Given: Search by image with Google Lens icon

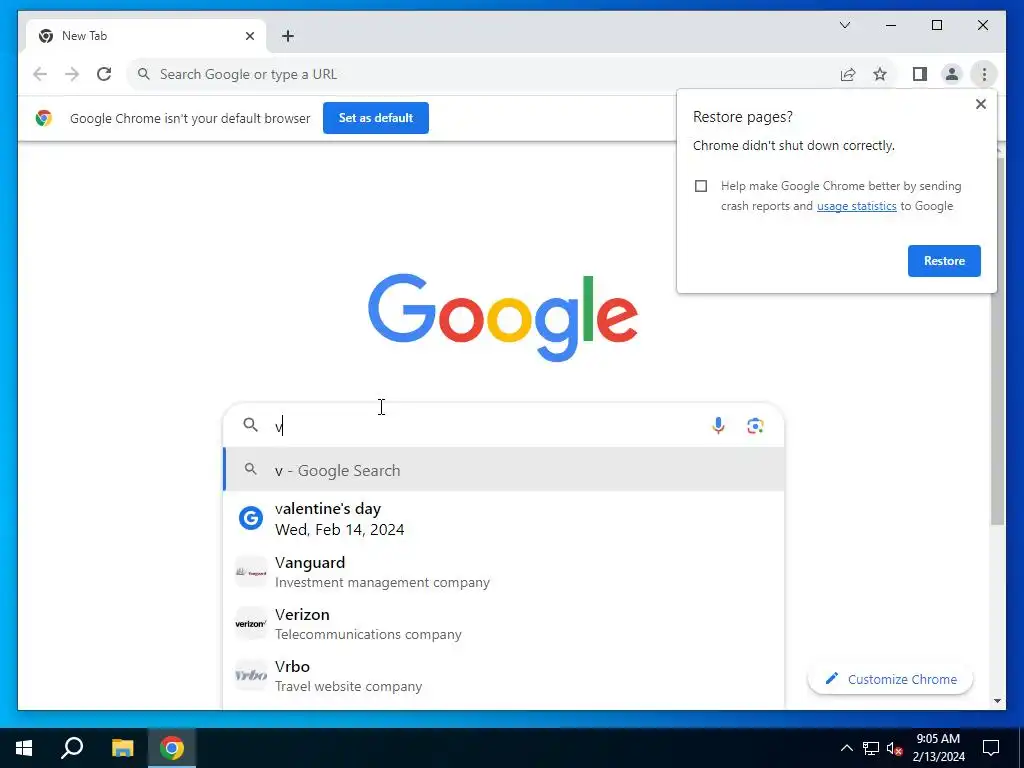Looking at the screenshot, I should [x=755, y=426].
